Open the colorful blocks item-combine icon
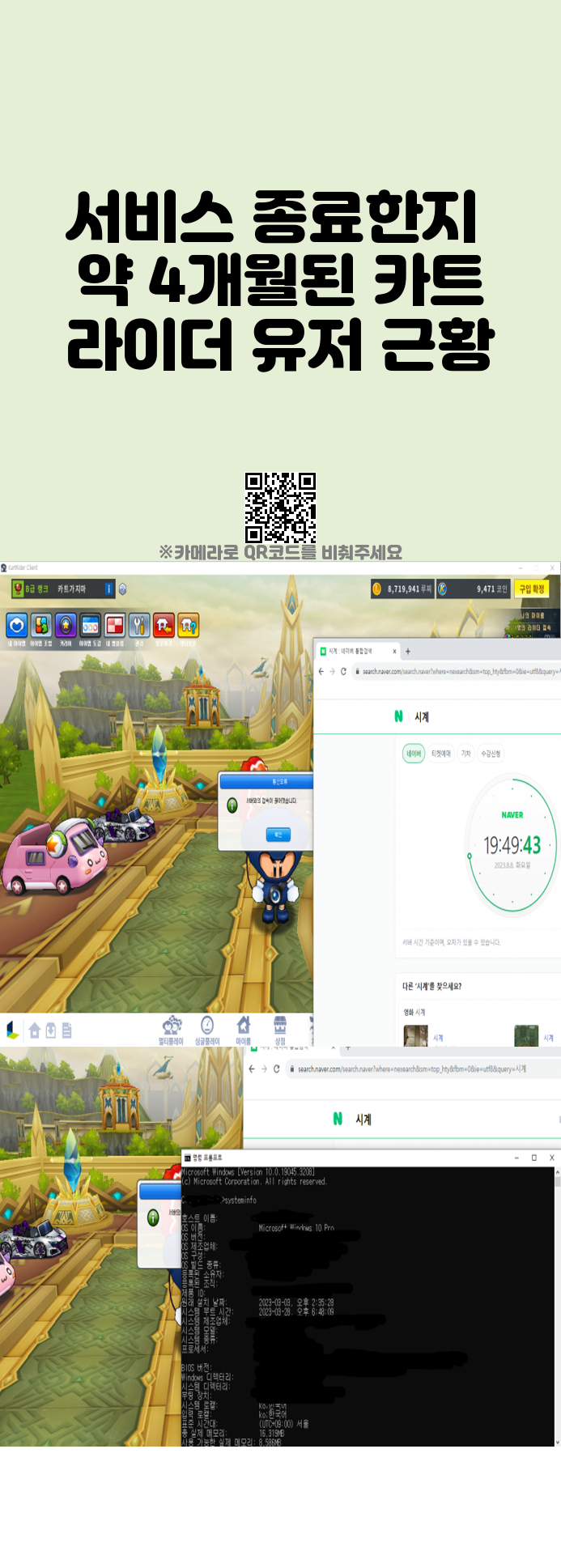 [41, 626]
